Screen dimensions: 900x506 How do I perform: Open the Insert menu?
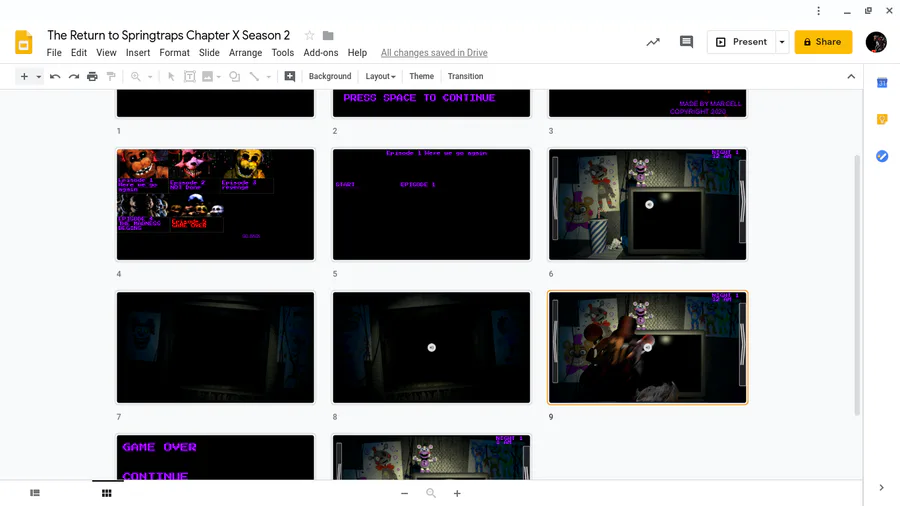coord(138,53)
